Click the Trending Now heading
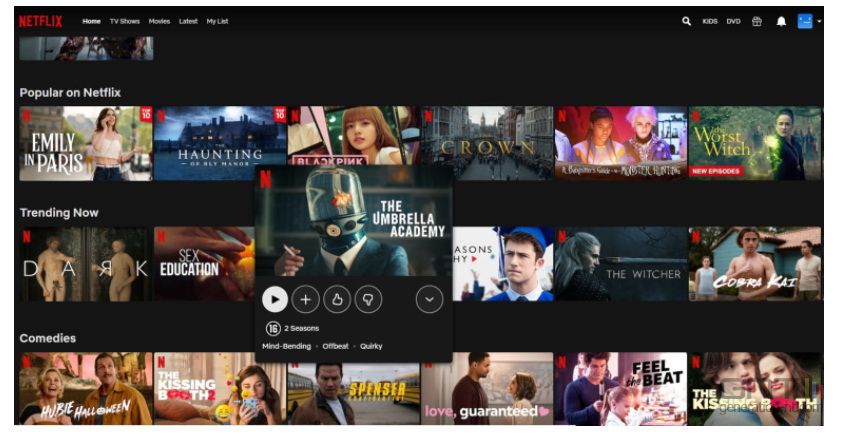The image size is (841, 436). (59, 212)
